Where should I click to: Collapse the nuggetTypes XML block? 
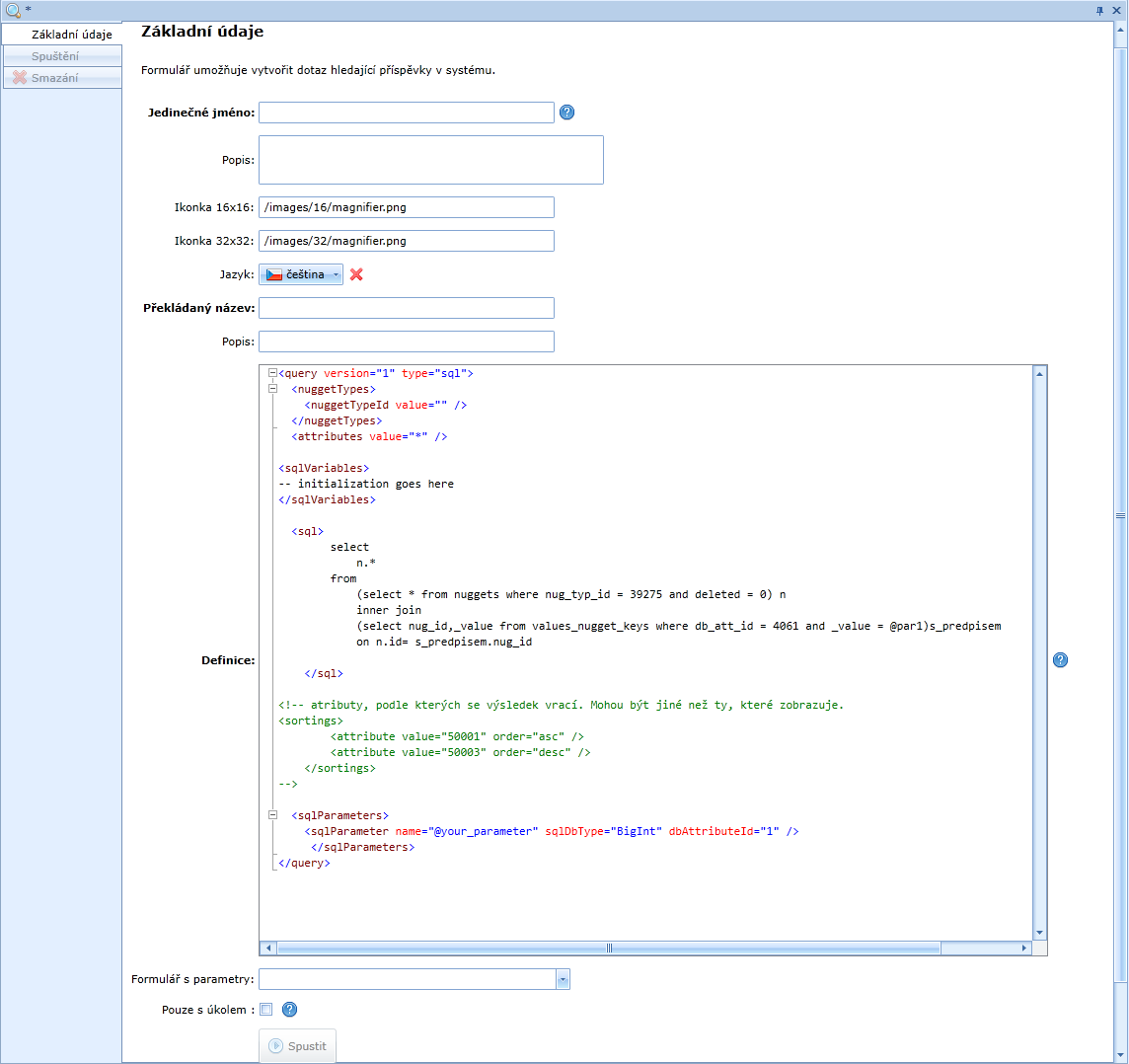[271, 390]
